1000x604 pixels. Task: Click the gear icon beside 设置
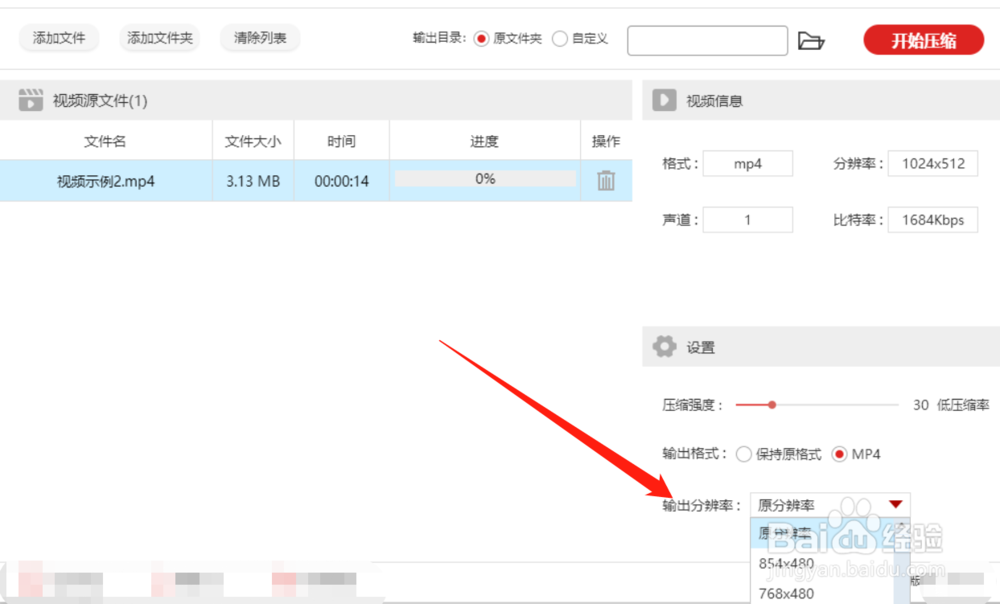pyautogui.click(x=664, y=346)
